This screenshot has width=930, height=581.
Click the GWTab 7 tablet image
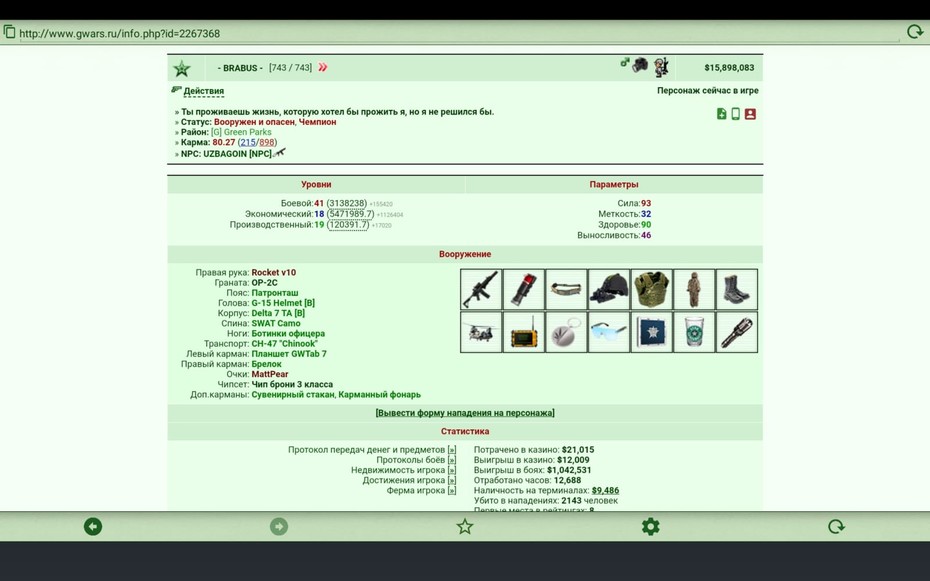pyautogui.click(x=524, y=333)
